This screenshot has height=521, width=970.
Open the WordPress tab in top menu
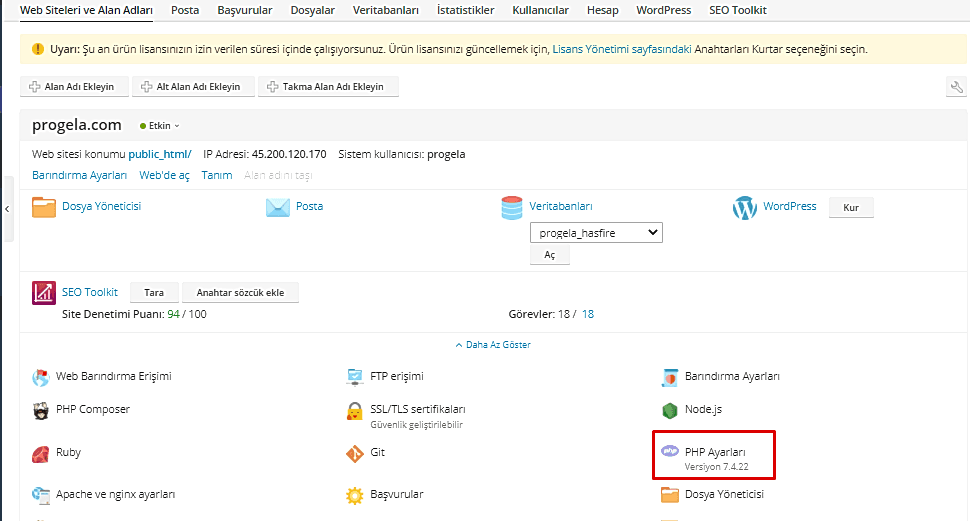tap(664, 10)
